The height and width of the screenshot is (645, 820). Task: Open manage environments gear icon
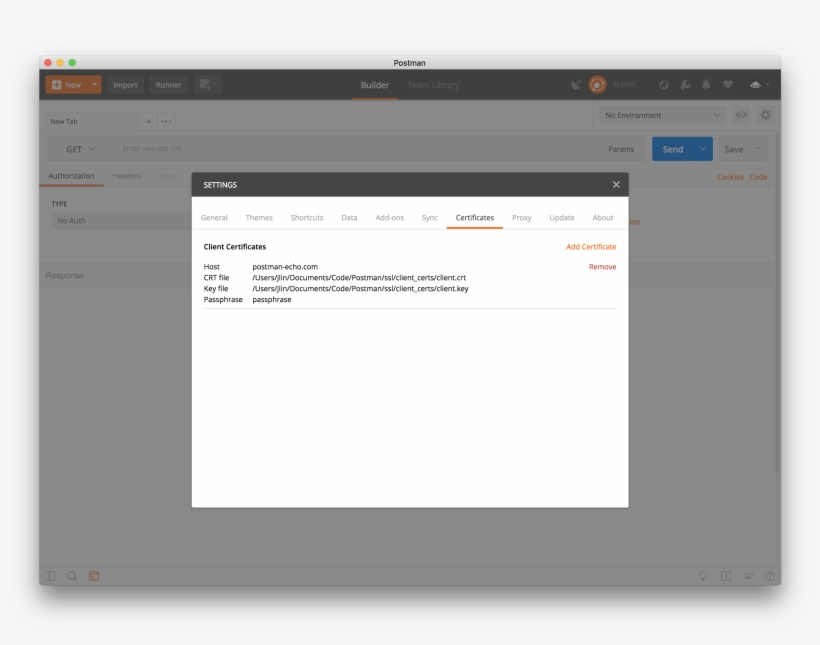coord(766,115)
